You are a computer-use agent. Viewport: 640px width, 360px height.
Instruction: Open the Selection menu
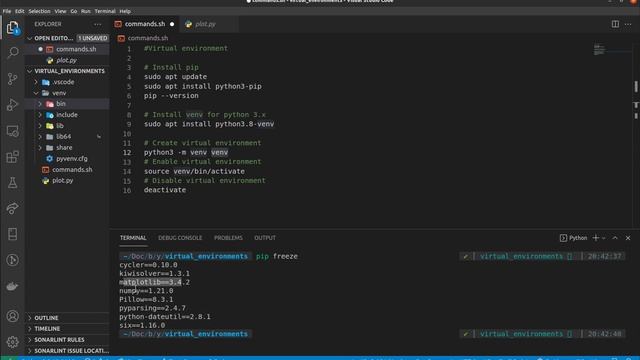[x=39, y=11]
